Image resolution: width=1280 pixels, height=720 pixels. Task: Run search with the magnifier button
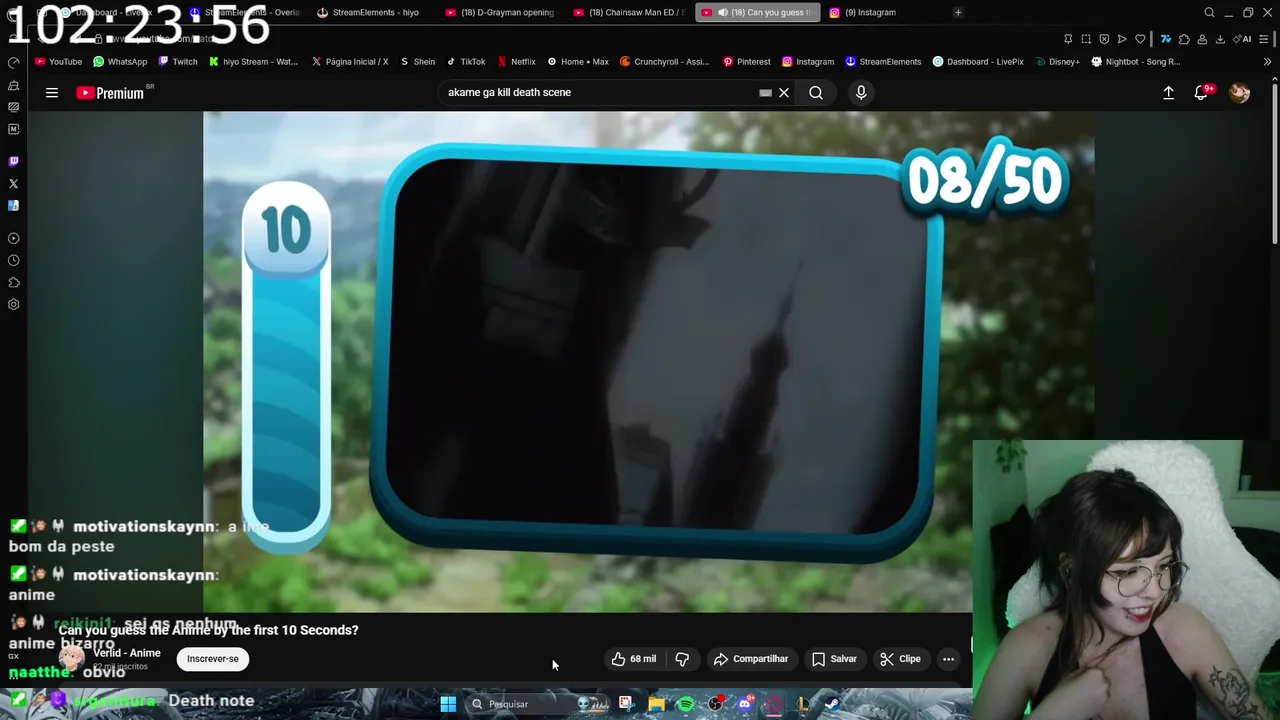point(816,93)
